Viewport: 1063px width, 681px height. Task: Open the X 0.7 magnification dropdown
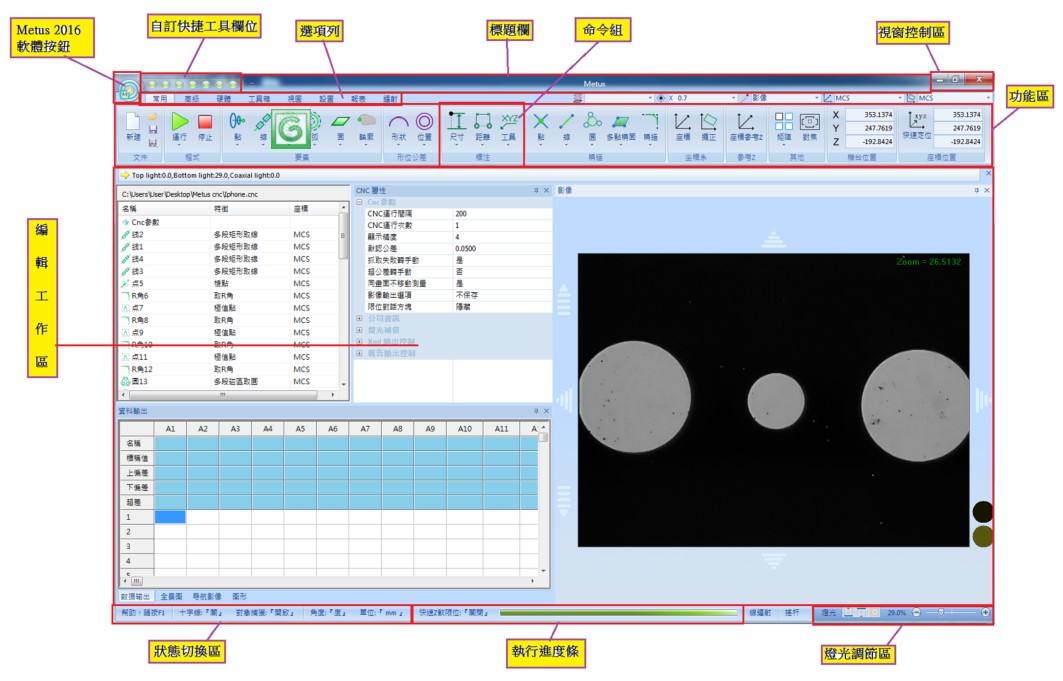(733, 98)
